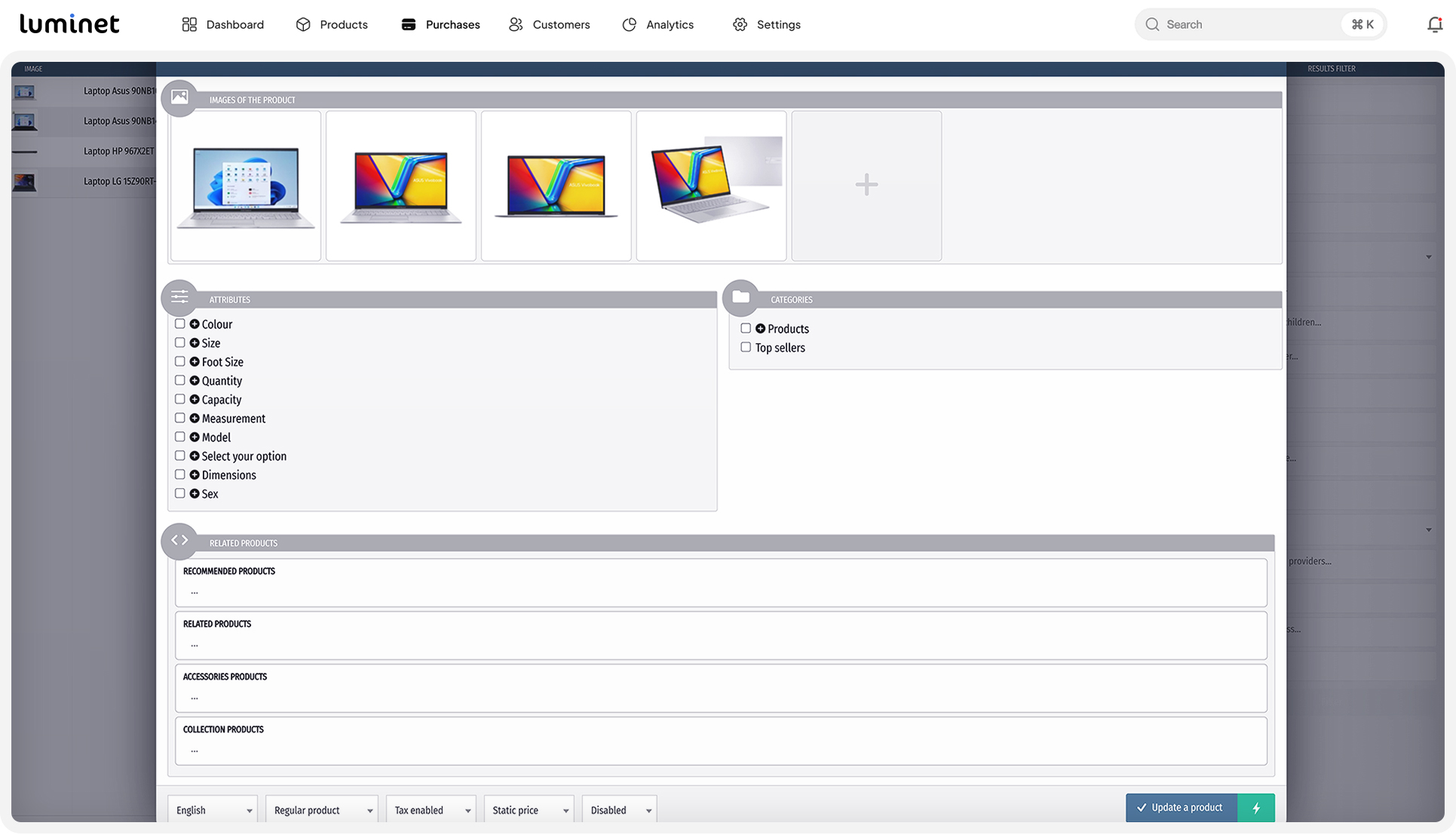Click the add new image plus tile
The height and width of the screenshot is (835, 1456).
pyautogui.click(x=866, y=186)
